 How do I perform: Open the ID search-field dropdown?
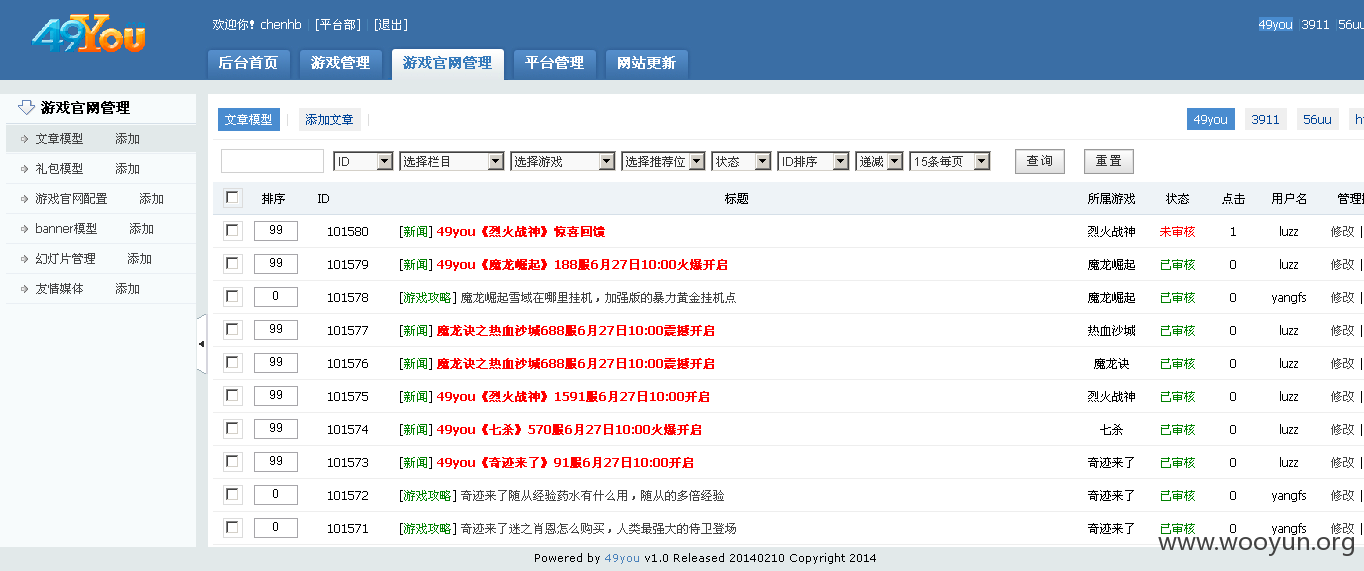pos(363,161)
